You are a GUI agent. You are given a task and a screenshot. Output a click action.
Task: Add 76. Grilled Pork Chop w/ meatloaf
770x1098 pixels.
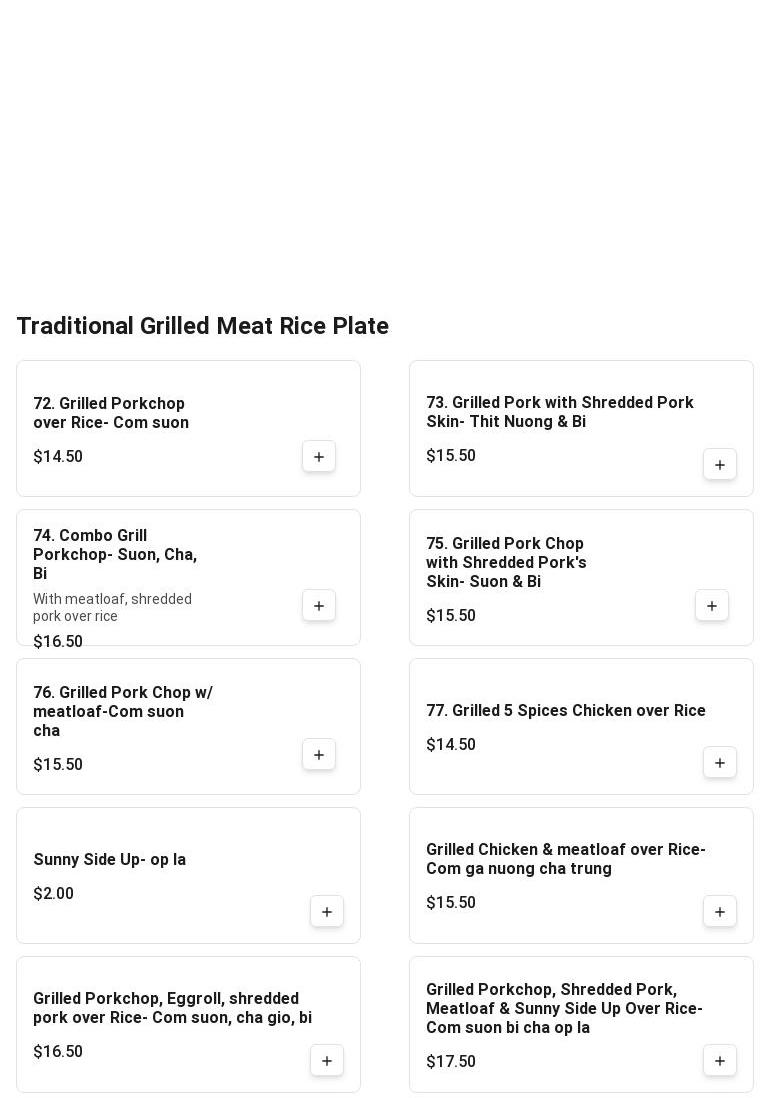pos(319,755)
